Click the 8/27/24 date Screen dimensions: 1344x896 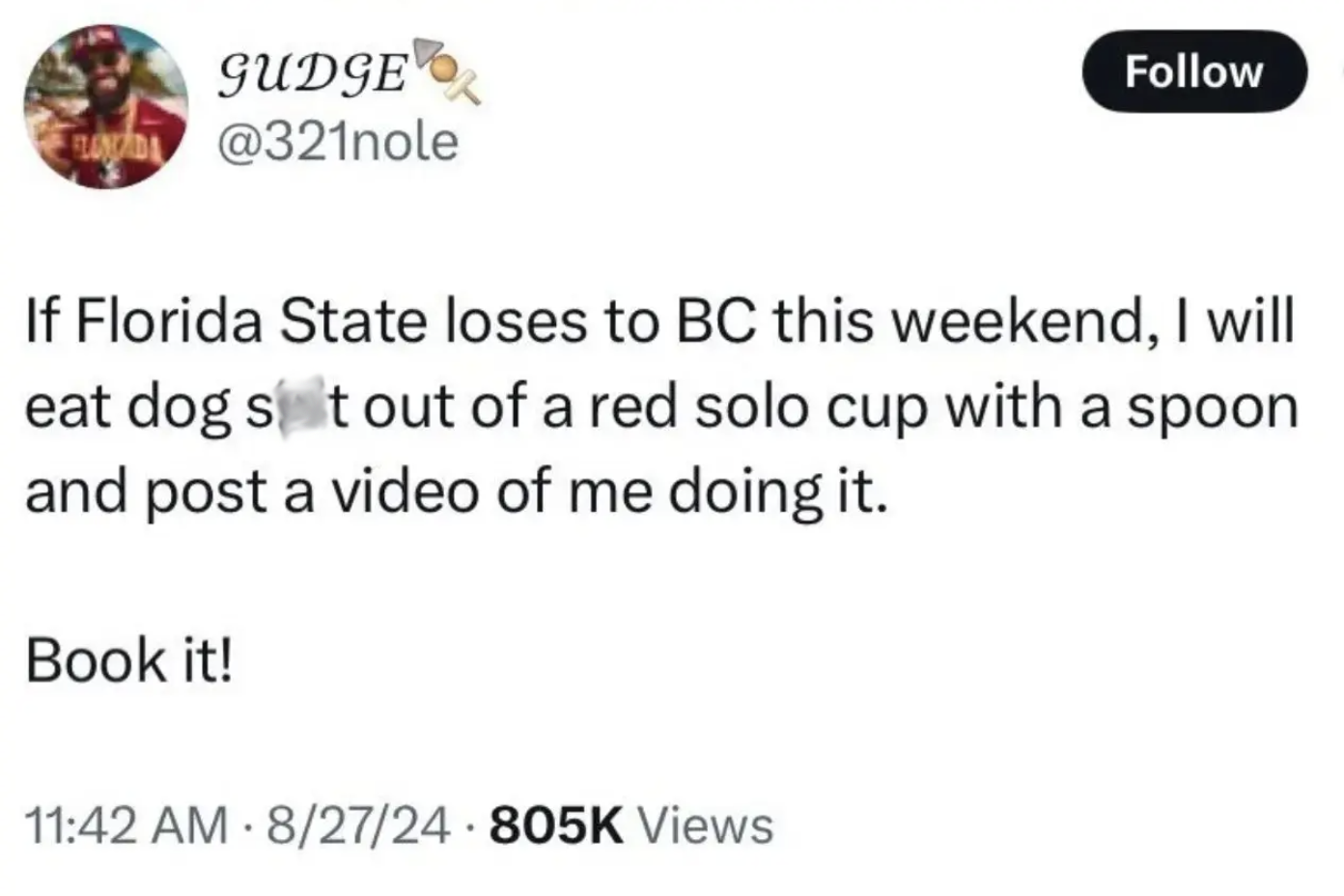pos(359,826)
